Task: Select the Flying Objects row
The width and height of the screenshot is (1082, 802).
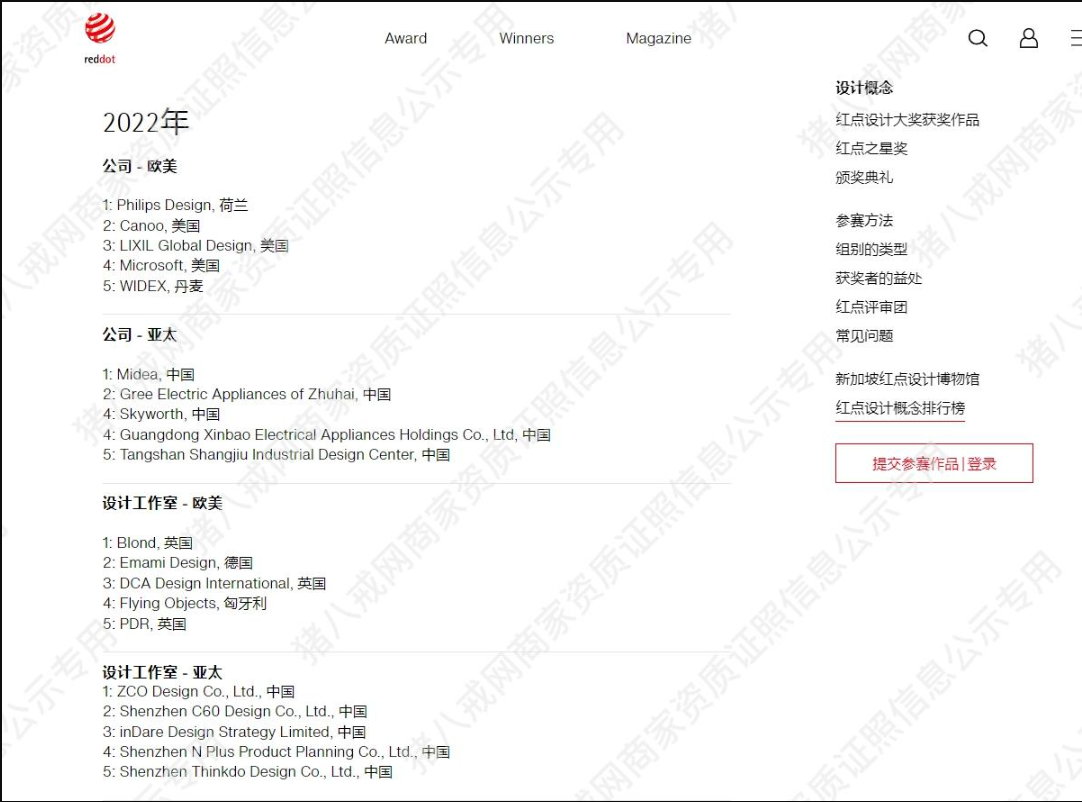Action: tap(184, 603)
